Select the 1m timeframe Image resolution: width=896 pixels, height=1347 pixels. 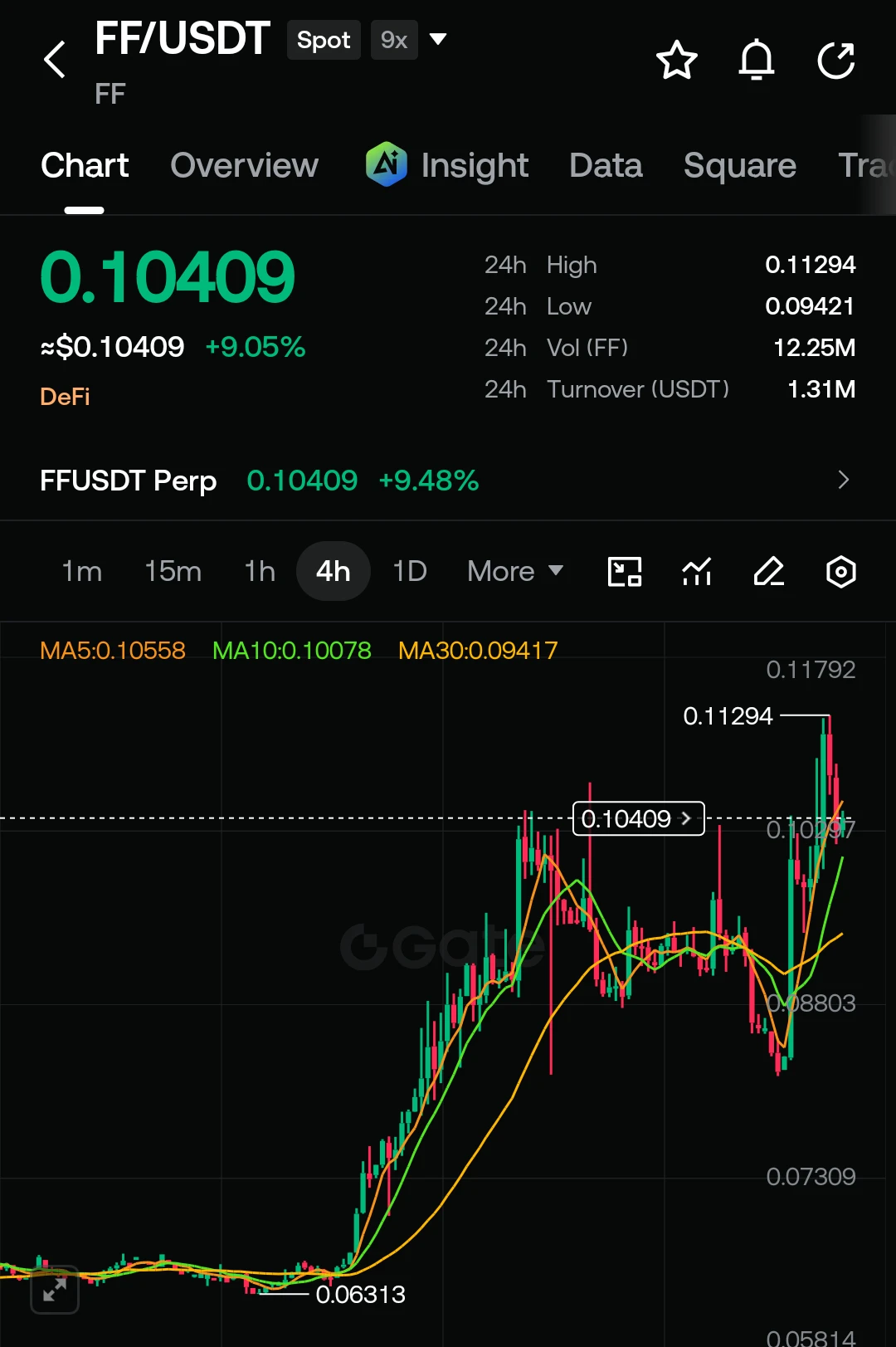click(x=81, y=571)
